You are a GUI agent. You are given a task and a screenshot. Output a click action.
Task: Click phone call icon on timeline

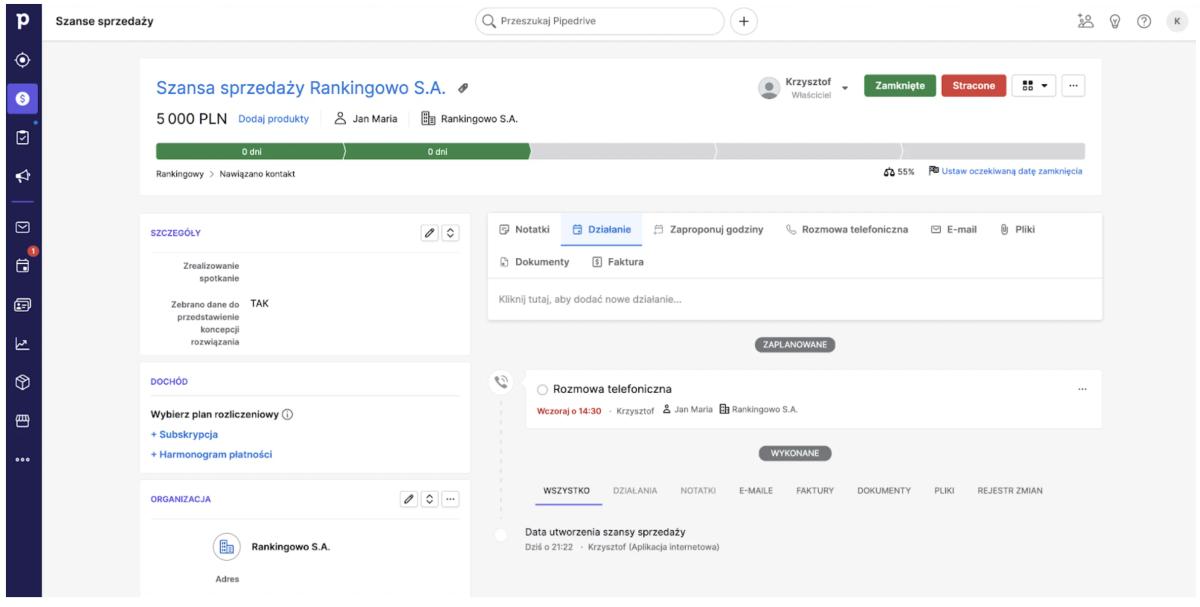(502, 381)
